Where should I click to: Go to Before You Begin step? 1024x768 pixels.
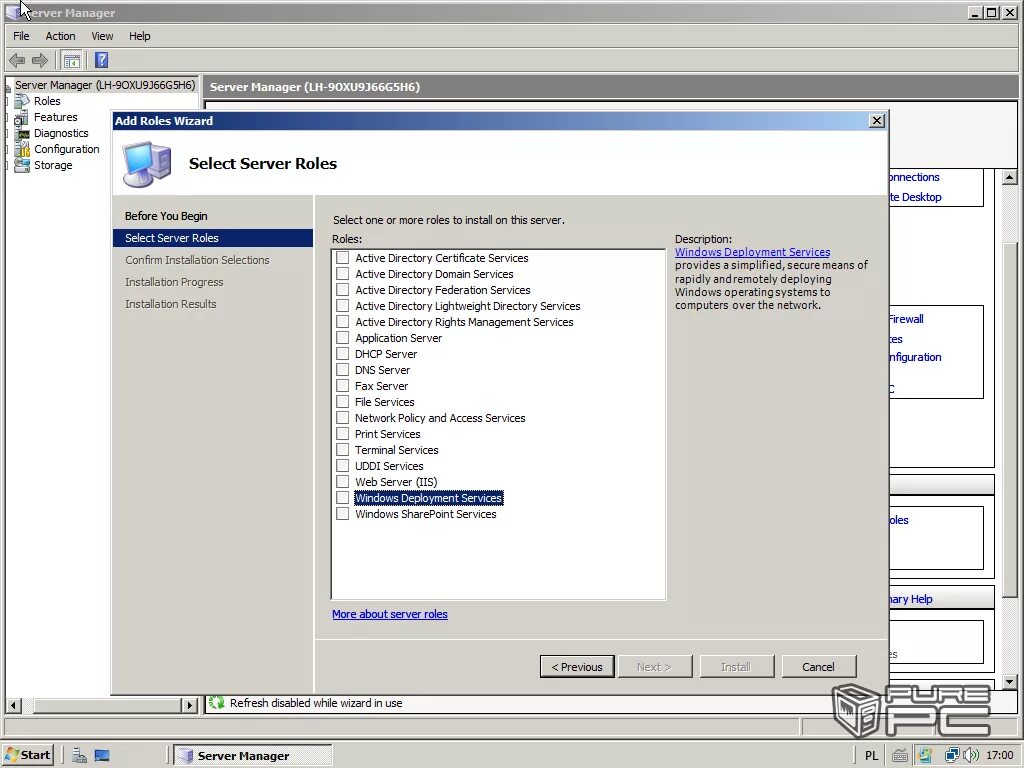click(166, 216)
